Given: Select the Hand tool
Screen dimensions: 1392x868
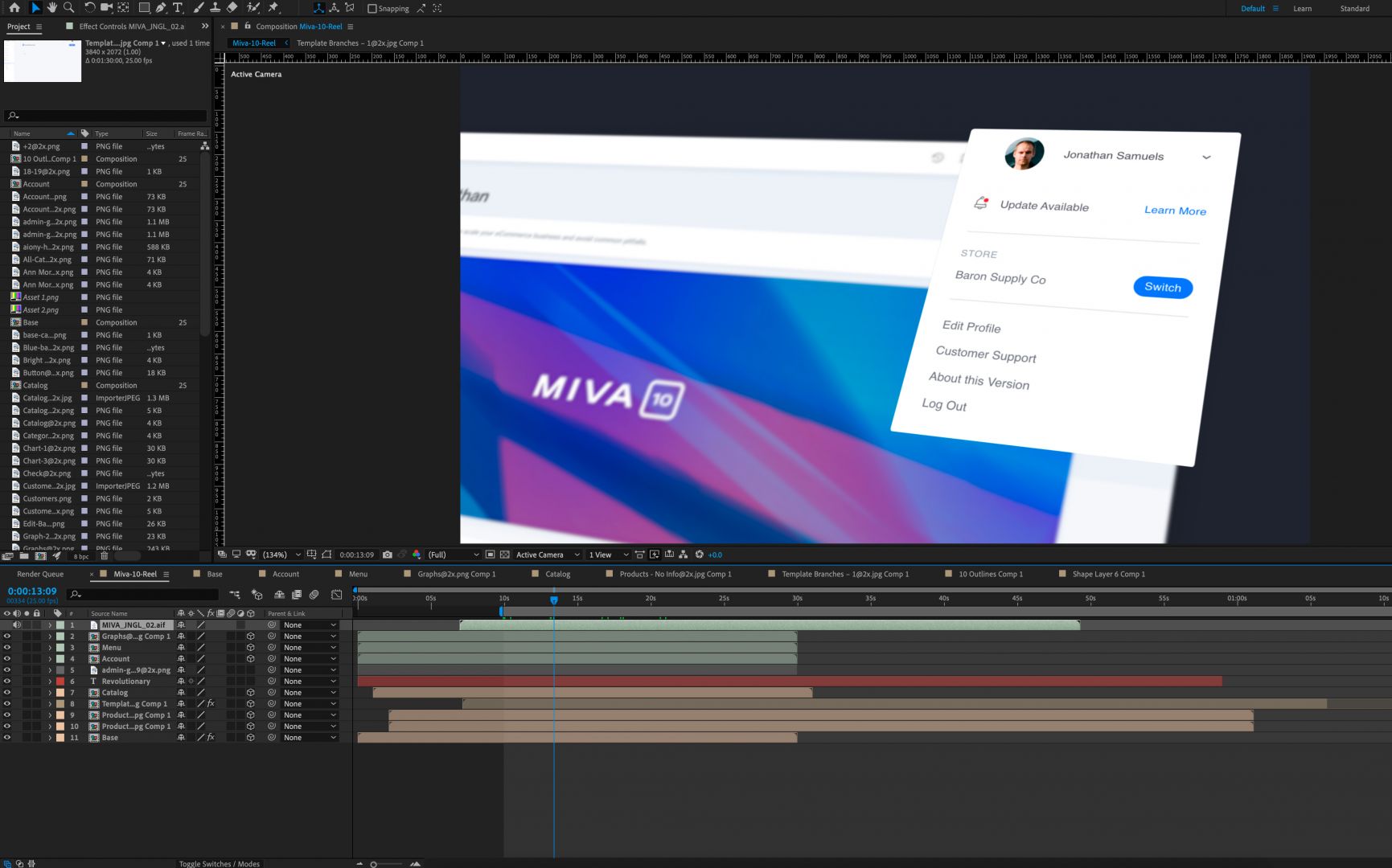Looking at the screenshot, I should click(x=51, y=8).
